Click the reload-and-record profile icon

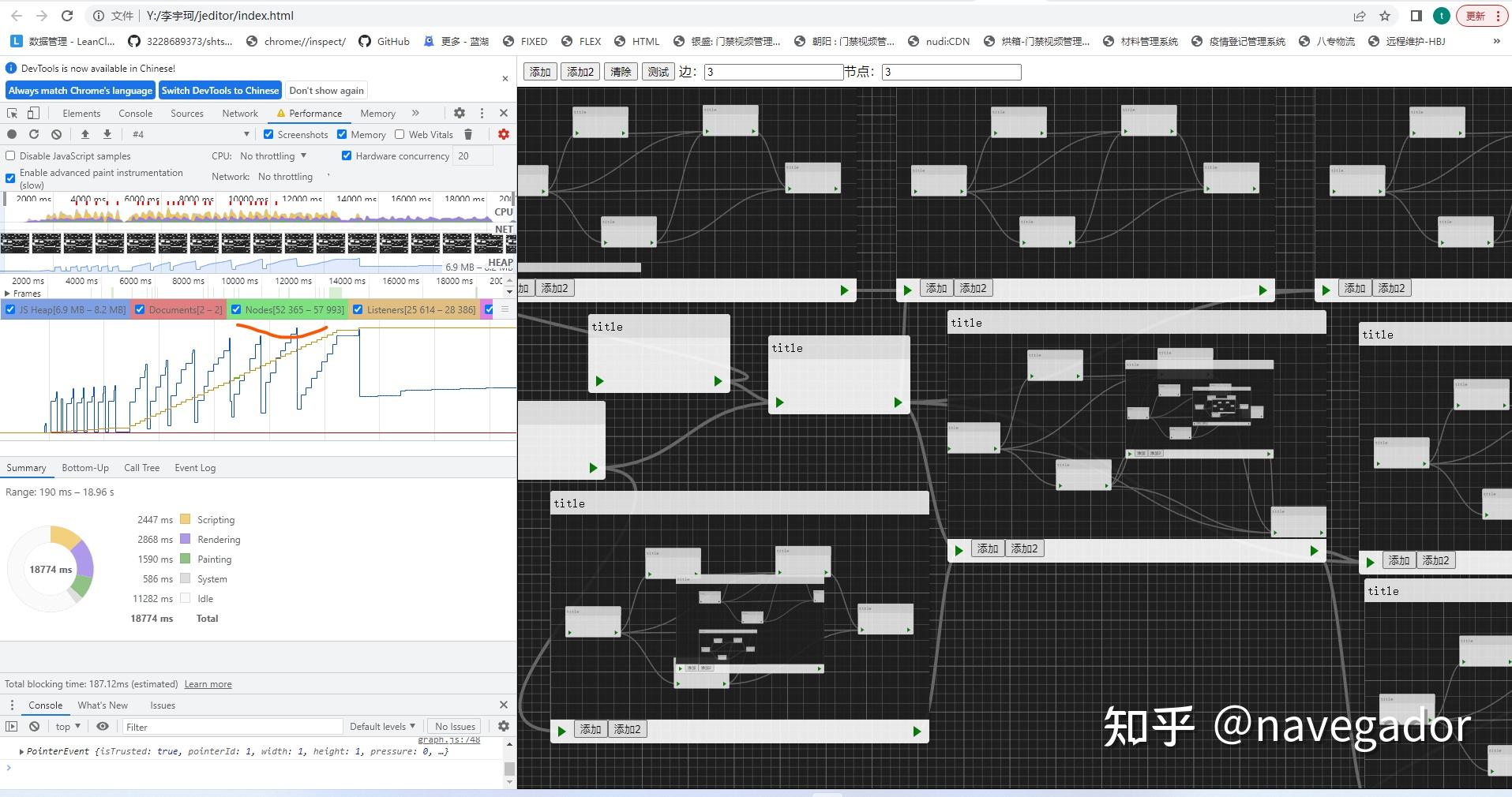click(x=34, y=134)
